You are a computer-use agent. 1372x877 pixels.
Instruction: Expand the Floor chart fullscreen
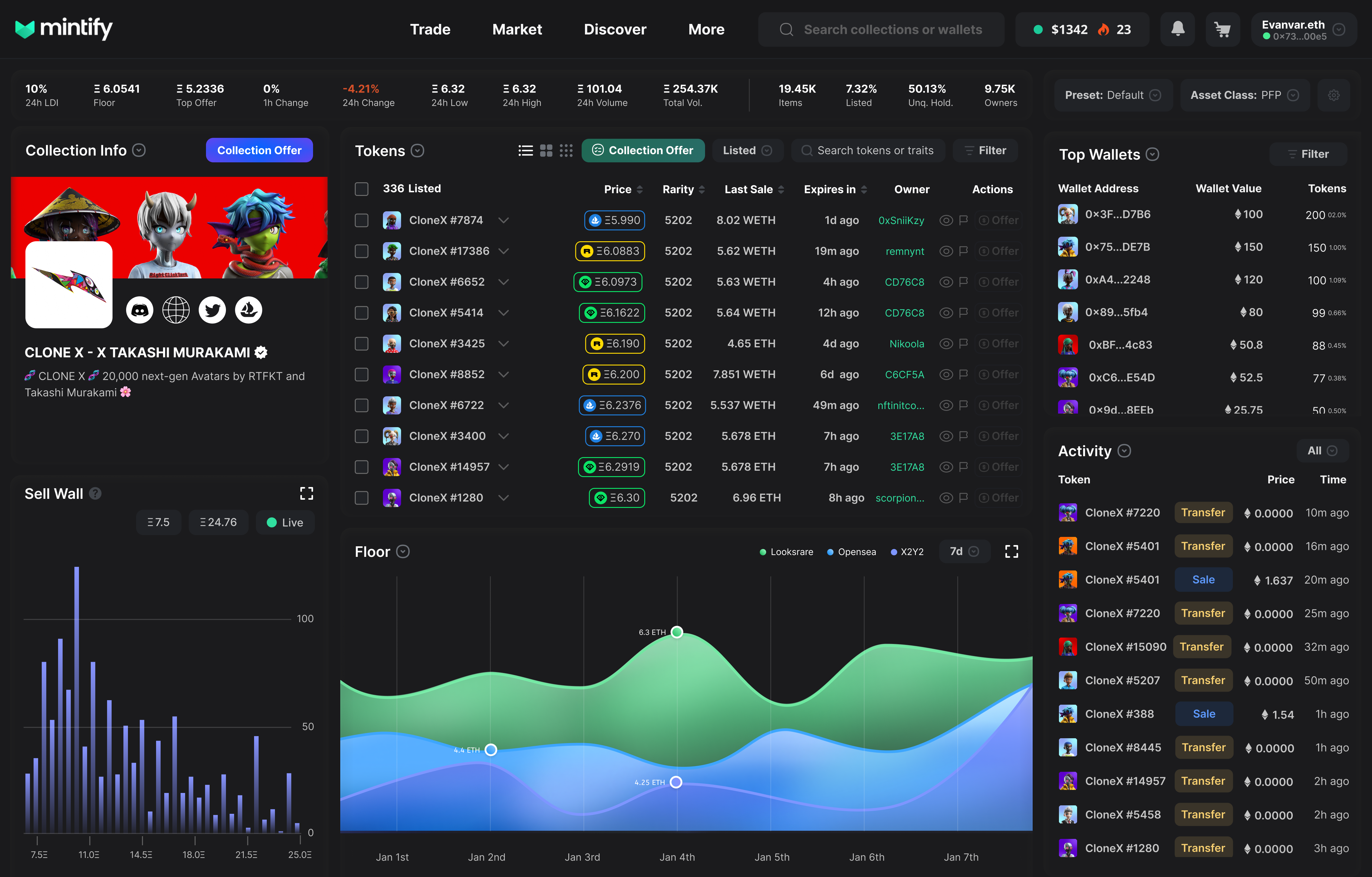point(1011,551)
